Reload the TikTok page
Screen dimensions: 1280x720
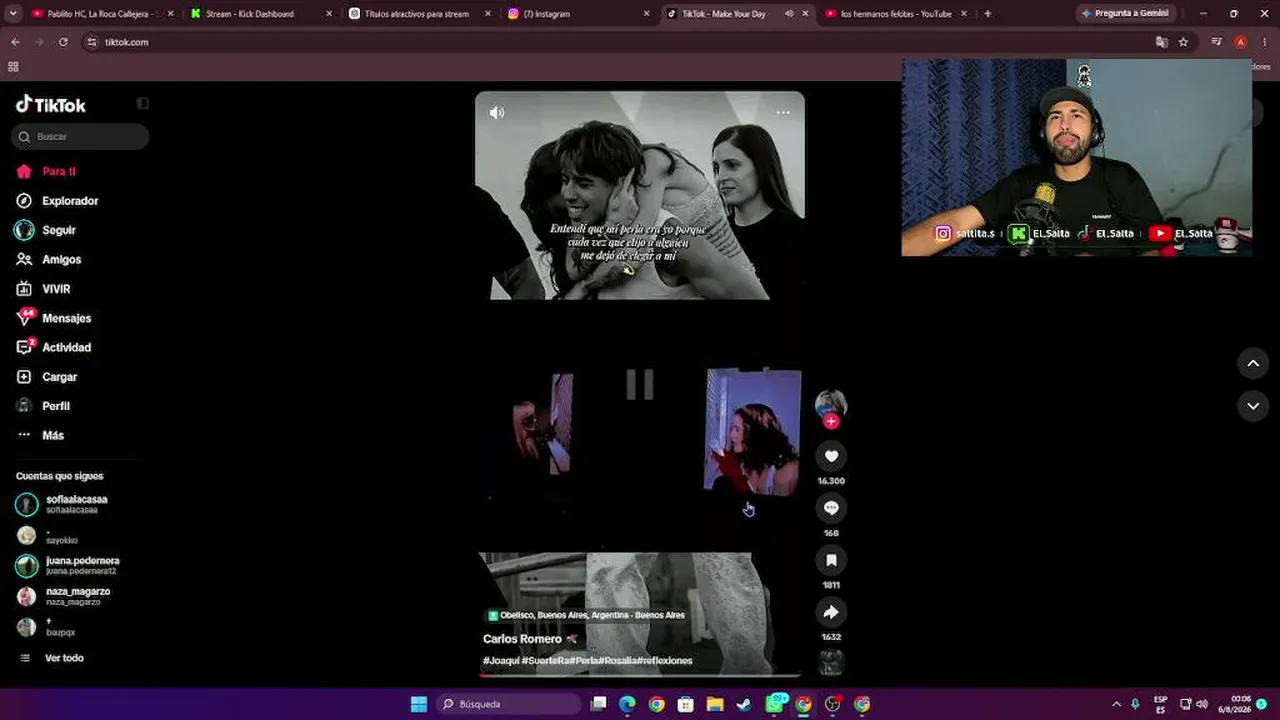pos(63,42)
